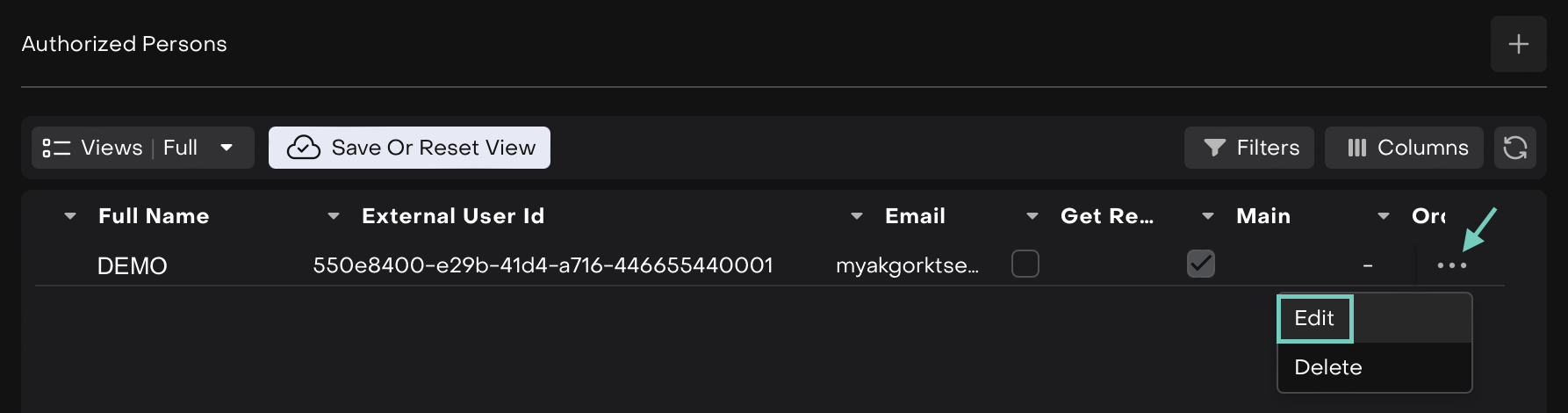Open External User Id column menu arrow
This screenshot has height=413, width=1568.
334,216
